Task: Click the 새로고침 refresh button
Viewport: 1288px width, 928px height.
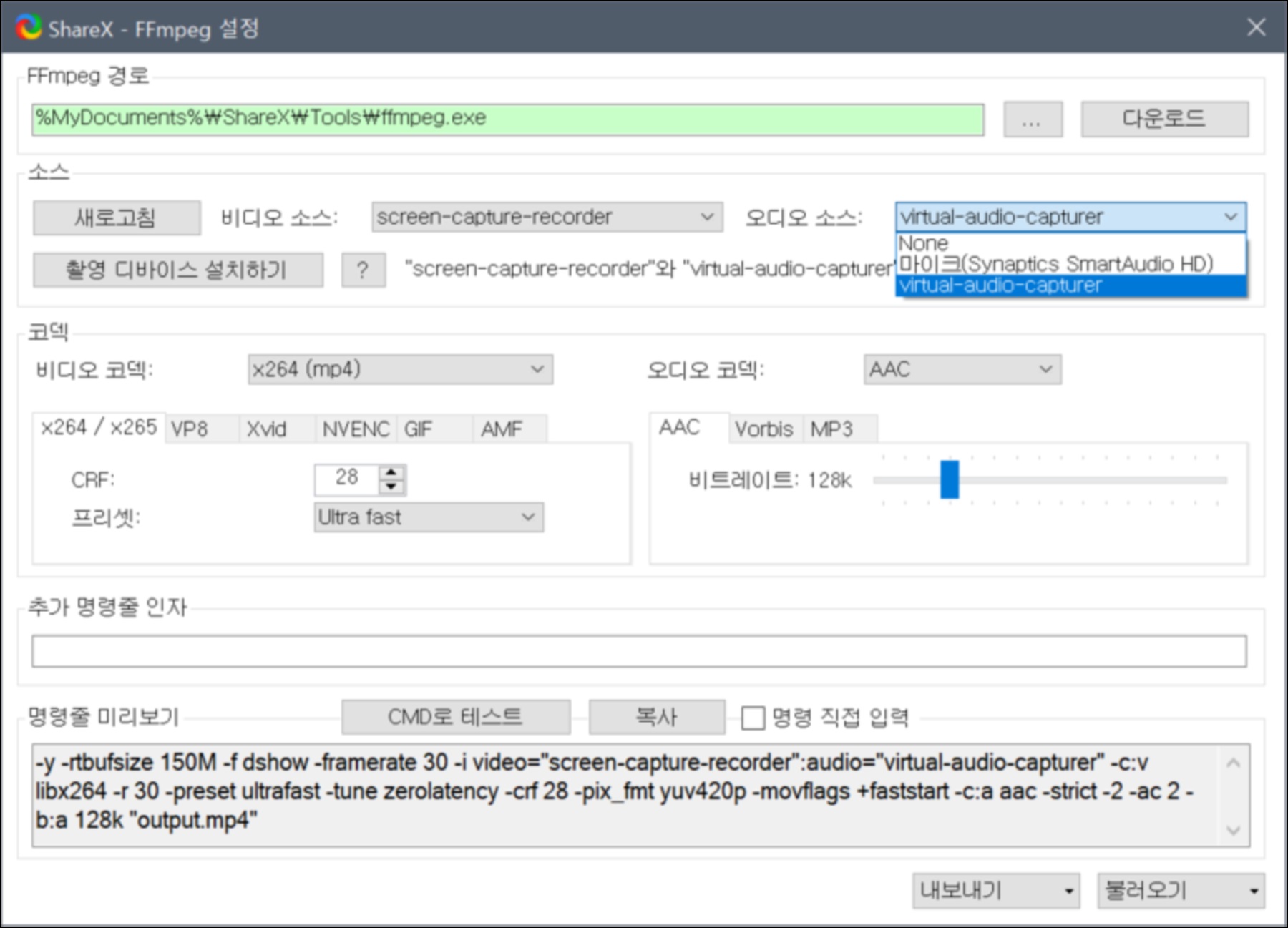Action: click(117, 218)
